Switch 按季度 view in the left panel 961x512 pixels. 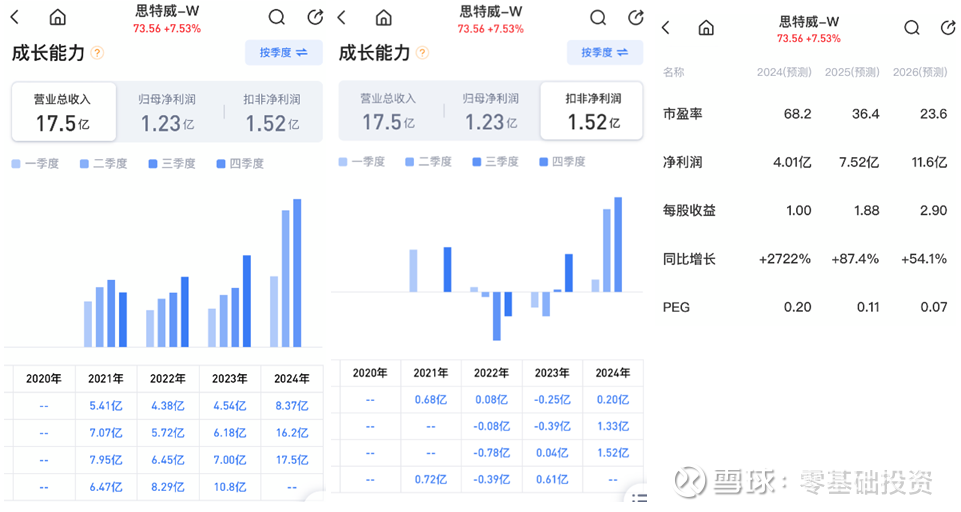point(284,53)
